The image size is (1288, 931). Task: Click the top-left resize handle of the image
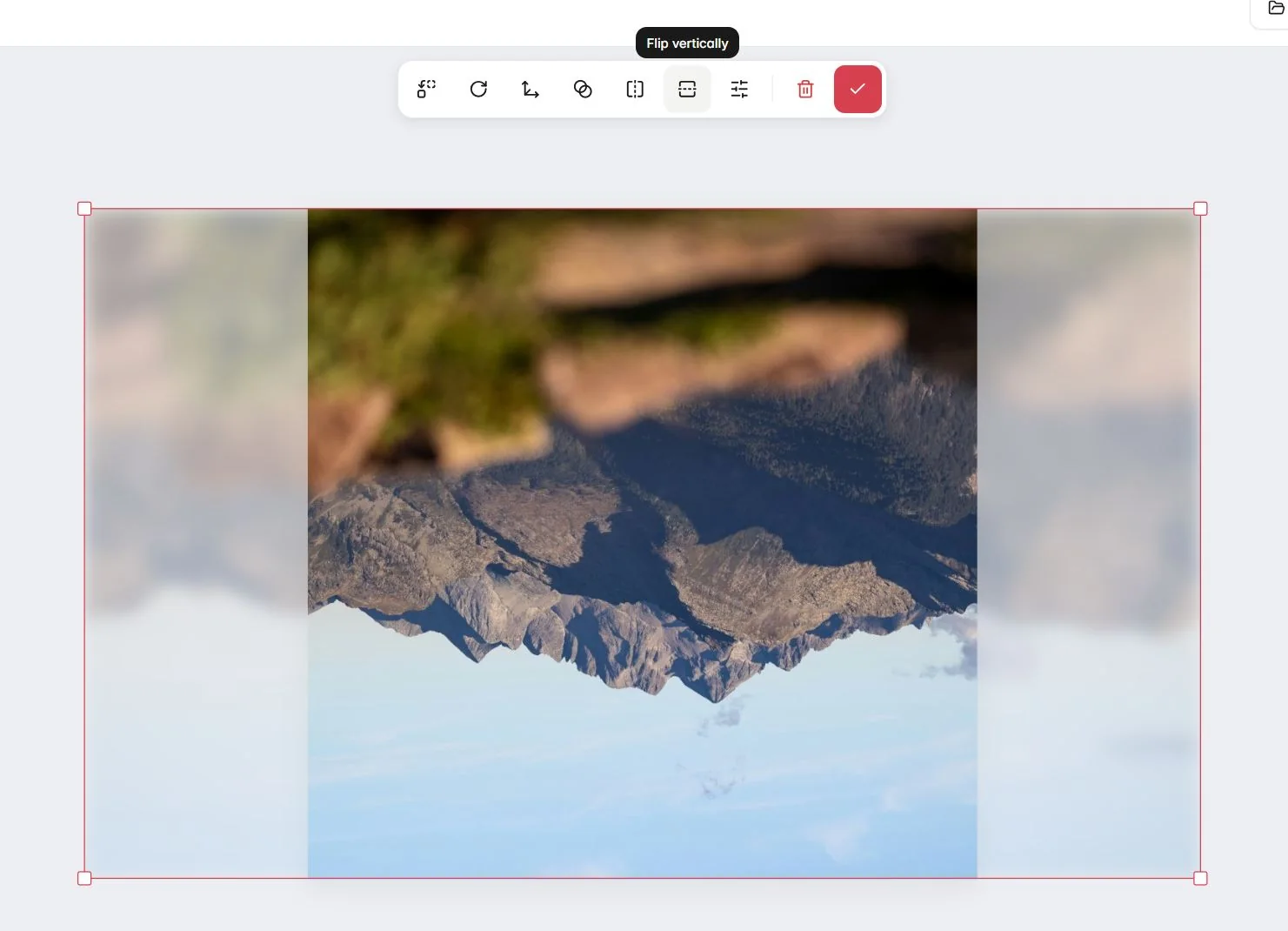(84, 209)
